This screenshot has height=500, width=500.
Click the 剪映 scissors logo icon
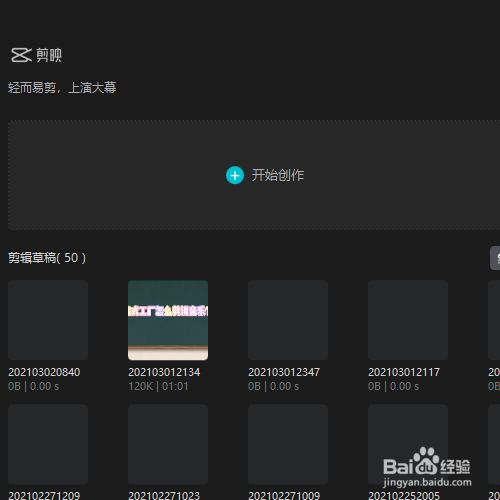tap(21, 55)
